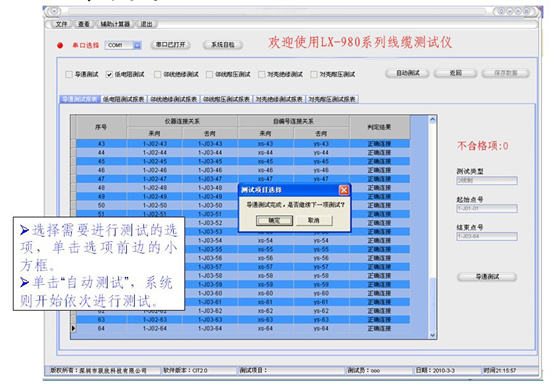Click the 判定结果 column header
Viewport: 558px width, 391px height.
[379, 127]
